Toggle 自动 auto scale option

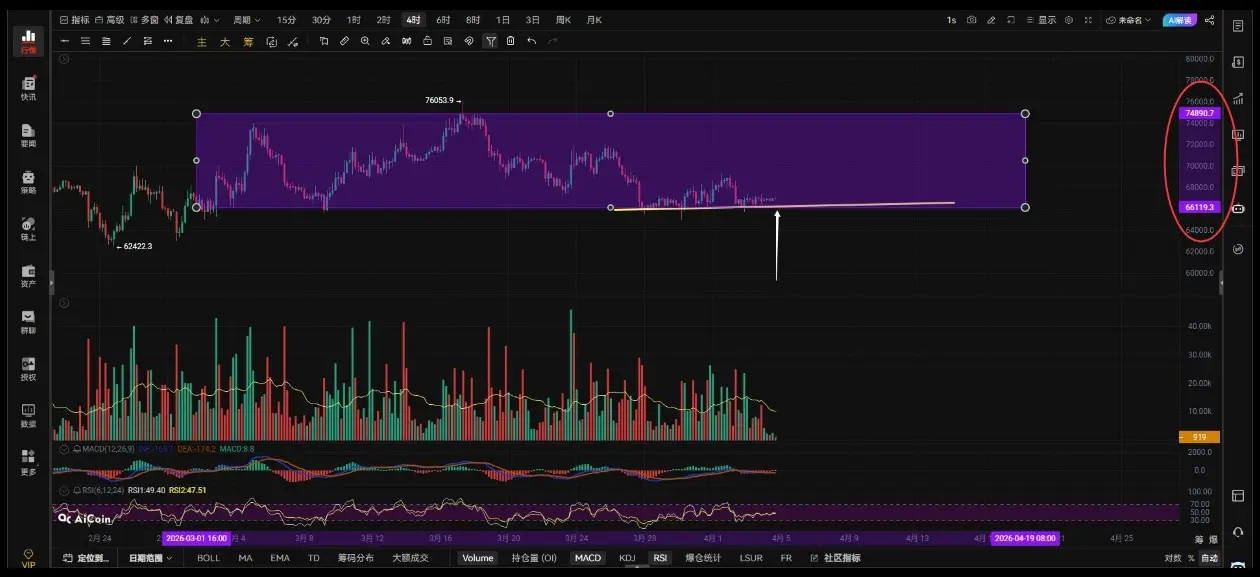point(1209,558)
